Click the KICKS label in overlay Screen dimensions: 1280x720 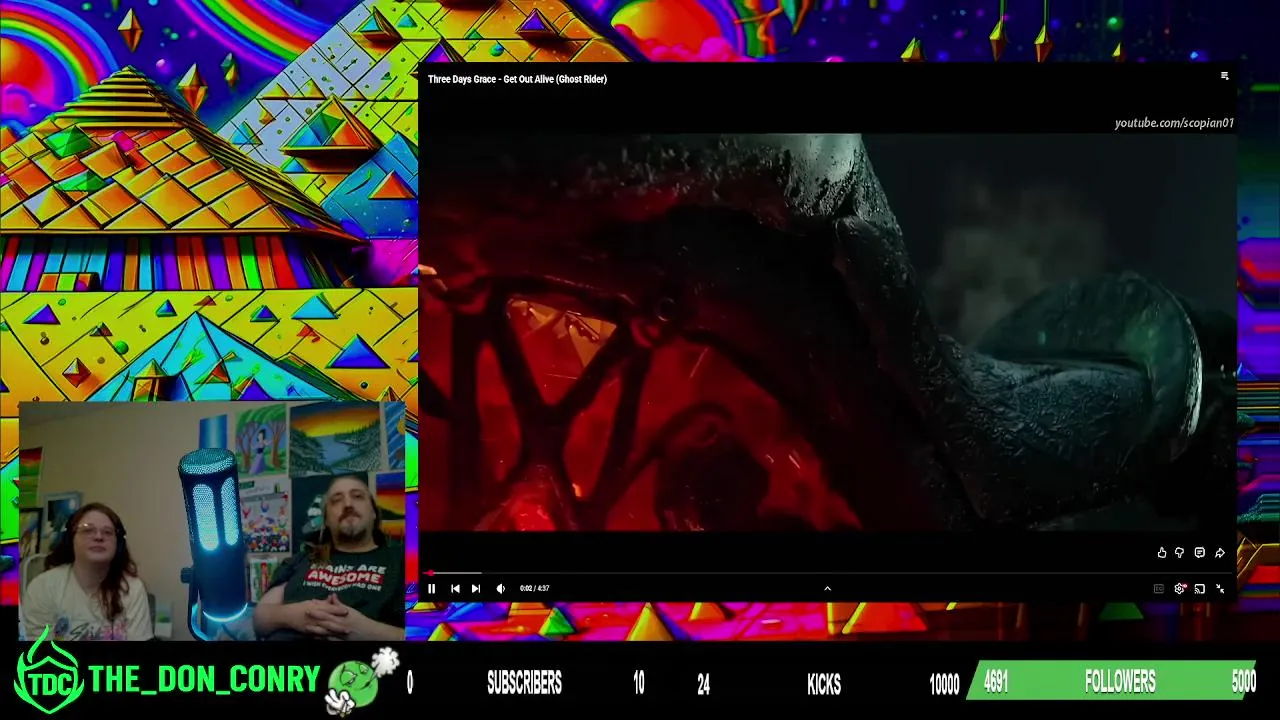tap(824, 684)
